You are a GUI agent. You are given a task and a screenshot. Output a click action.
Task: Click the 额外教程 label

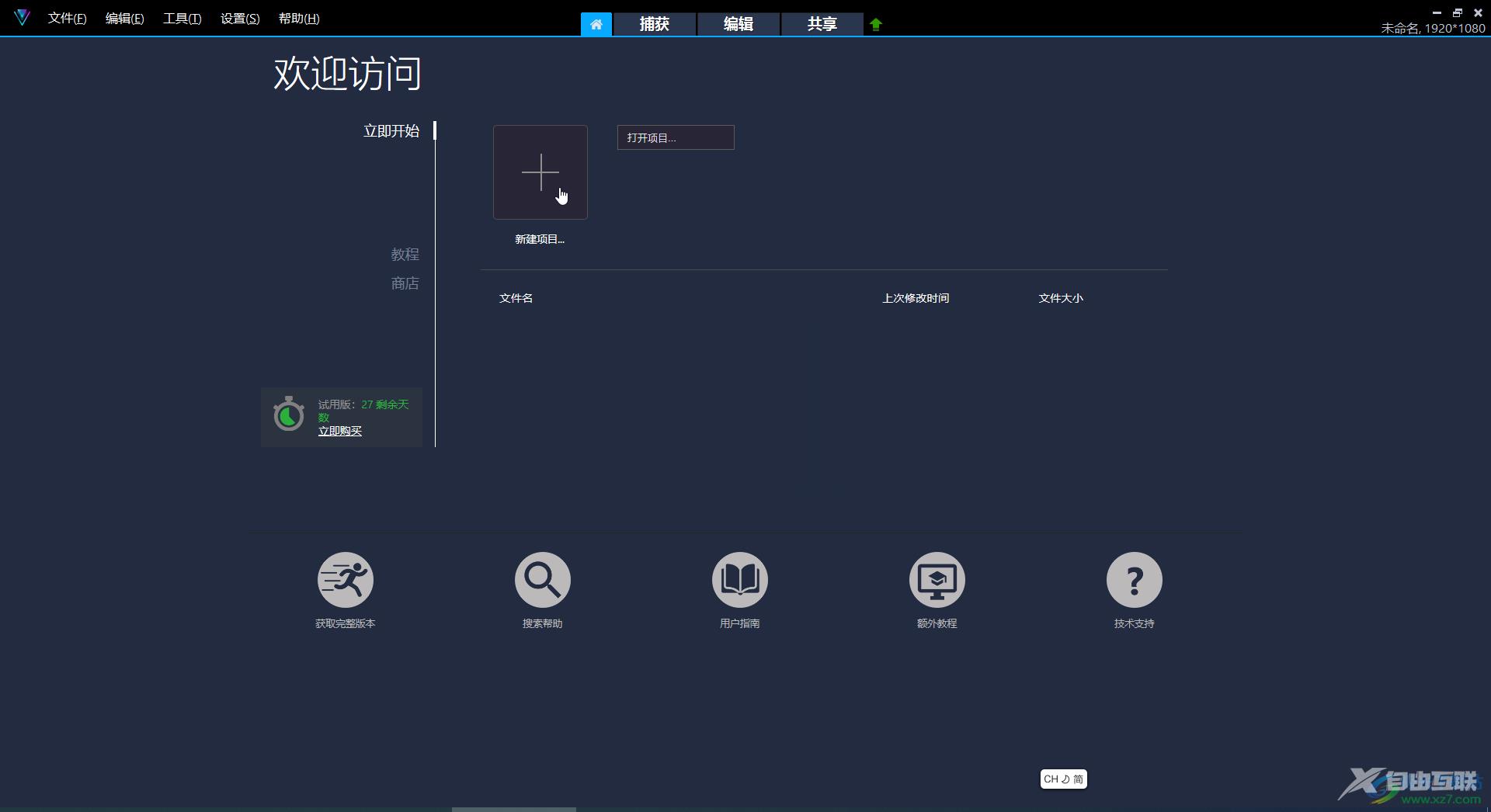coord(937,623)
